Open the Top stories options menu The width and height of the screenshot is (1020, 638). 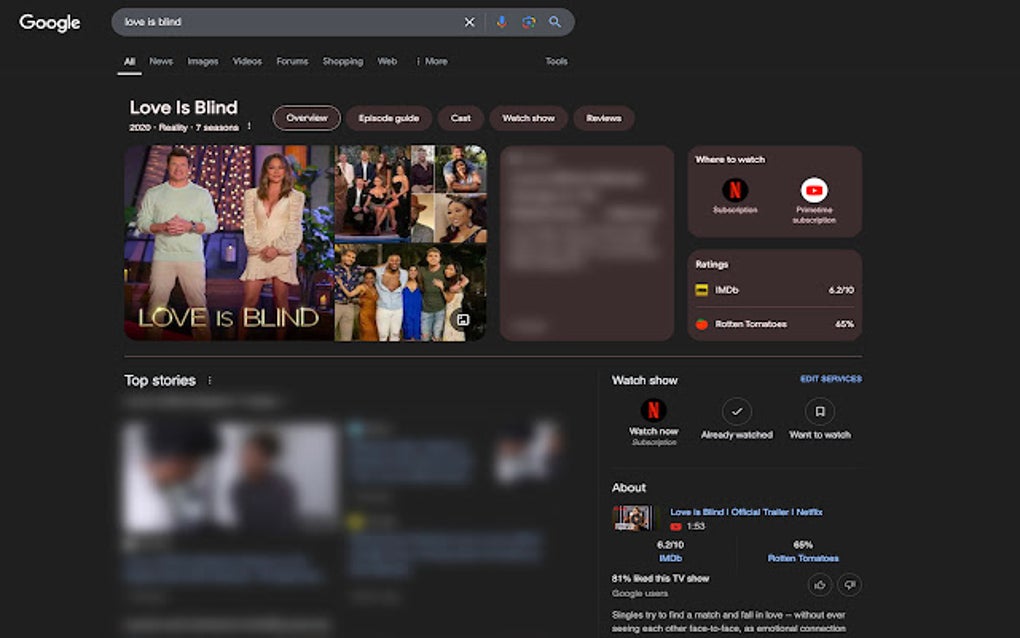pos(210,380)
